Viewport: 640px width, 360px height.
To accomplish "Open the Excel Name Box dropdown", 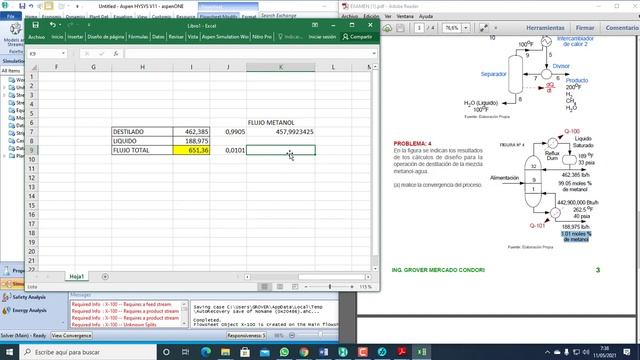I will 63,53.
